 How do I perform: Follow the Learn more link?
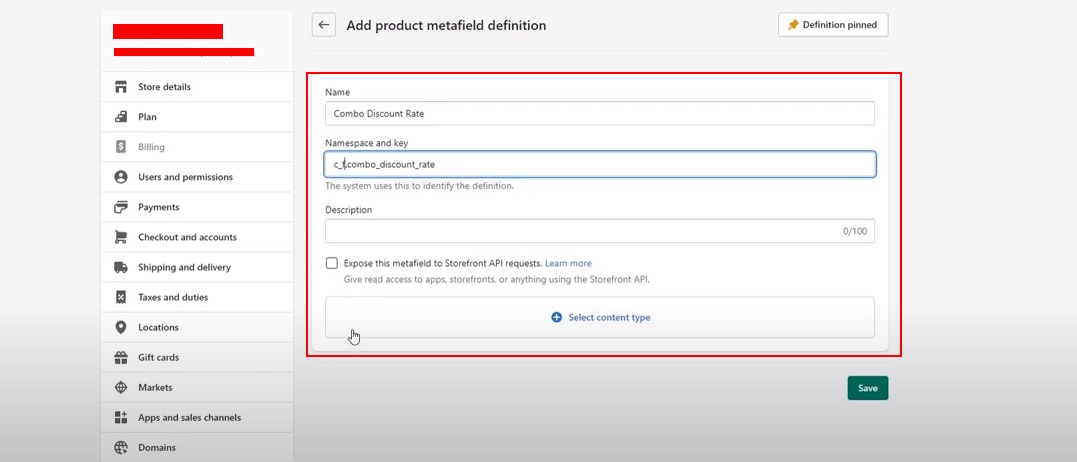click(x=568, y=263)
